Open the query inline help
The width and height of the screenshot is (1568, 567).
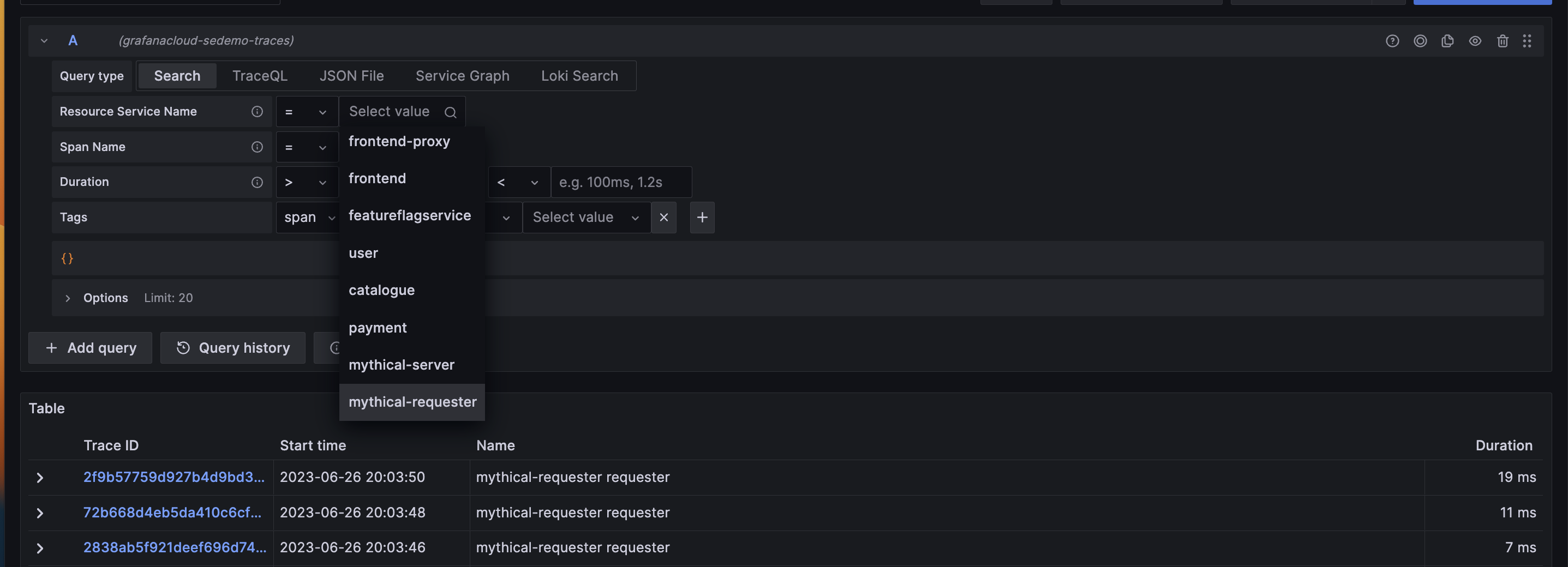(1393, 41)
